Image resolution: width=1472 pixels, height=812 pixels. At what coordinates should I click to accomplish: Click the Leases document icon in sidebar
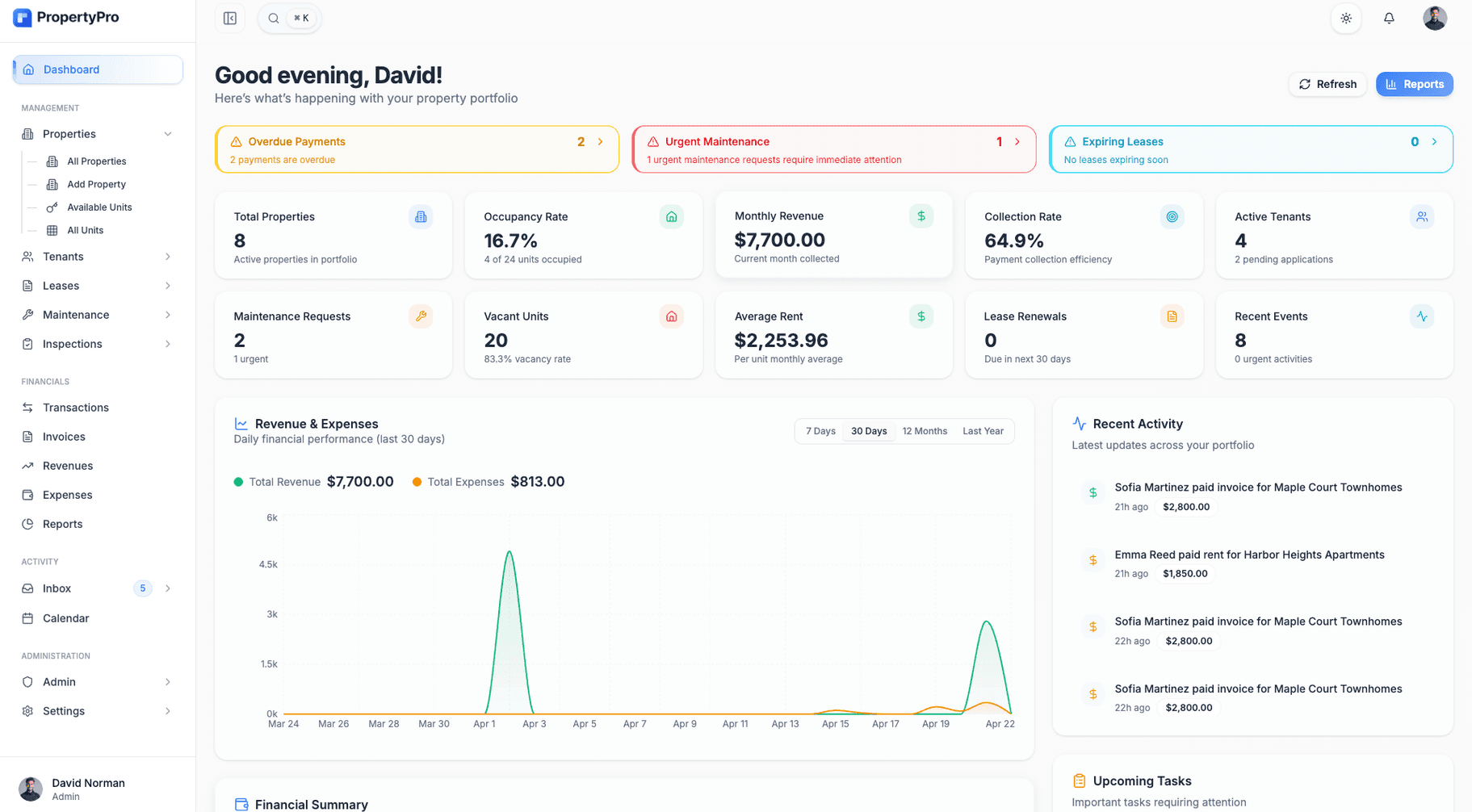(x=27, y=286)
